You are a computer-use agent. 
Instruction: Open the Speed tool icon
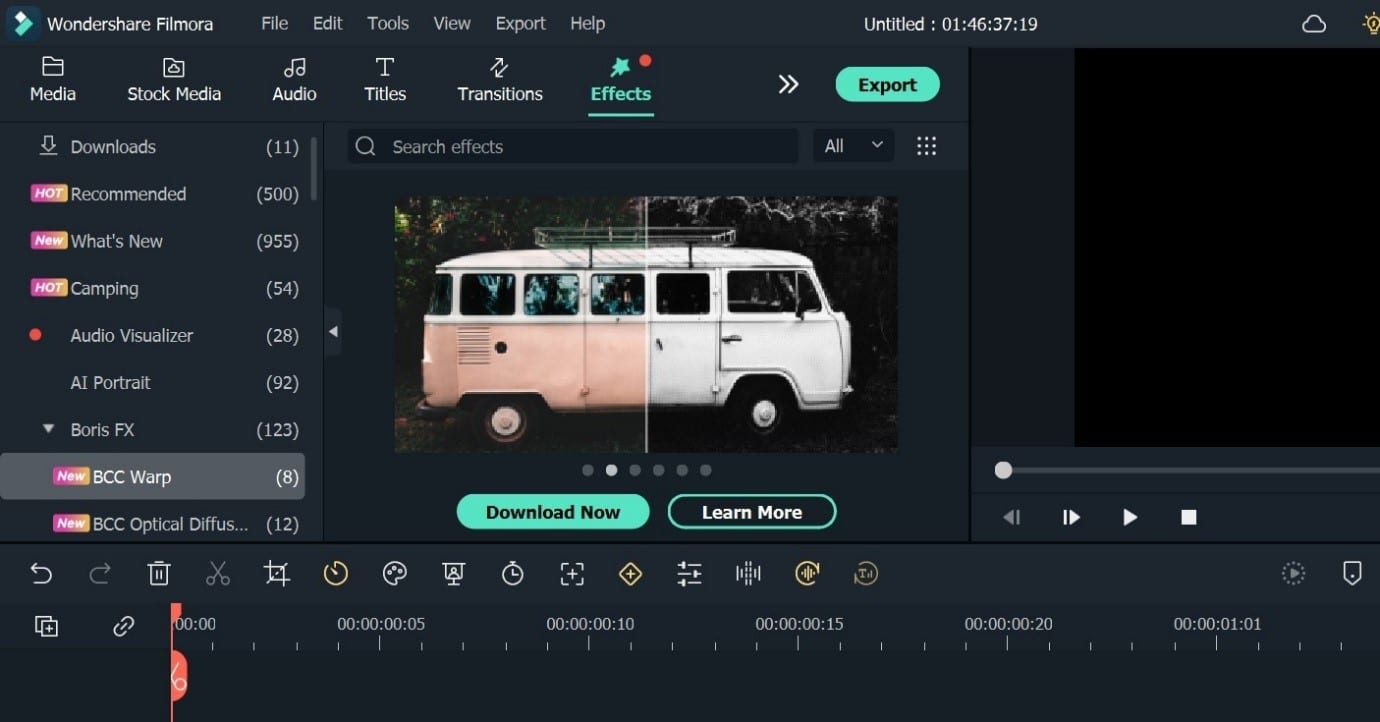click(335, 573)
